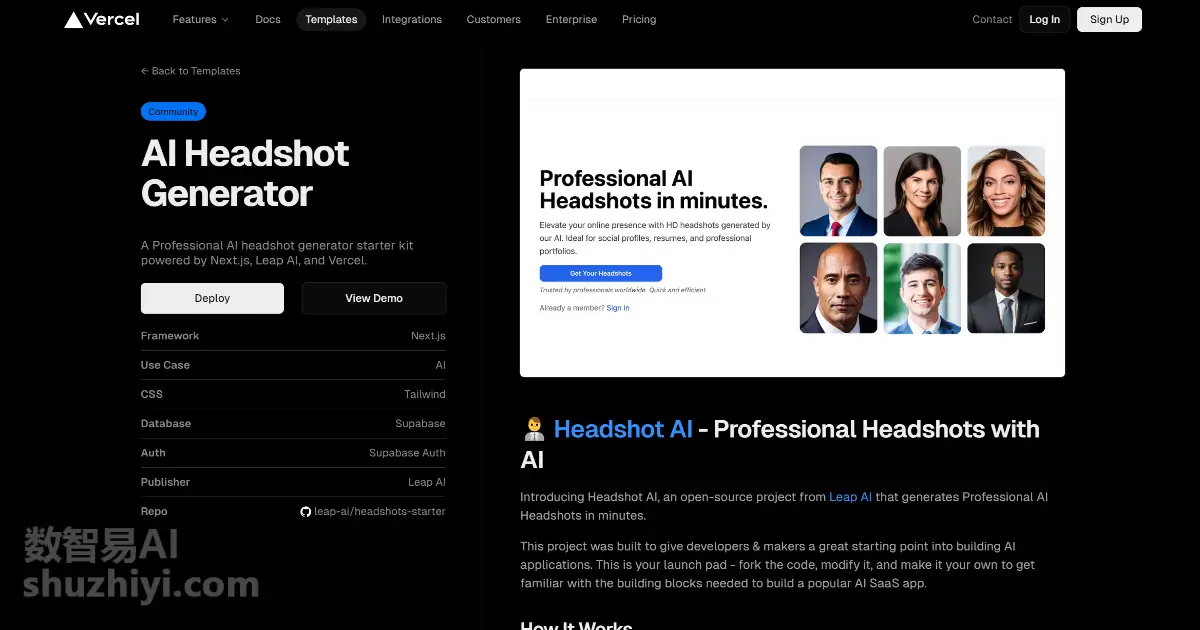Click the Headshot AI heading link
1200x630 pixels.
pyautogui.click(x=623, y=430)
